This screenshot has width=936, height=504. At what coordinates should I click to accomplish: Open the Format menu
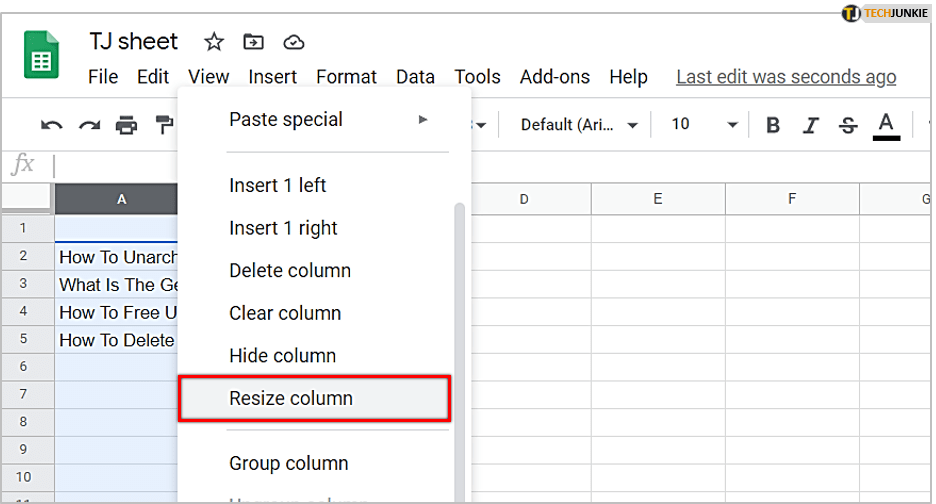point(346,77)
